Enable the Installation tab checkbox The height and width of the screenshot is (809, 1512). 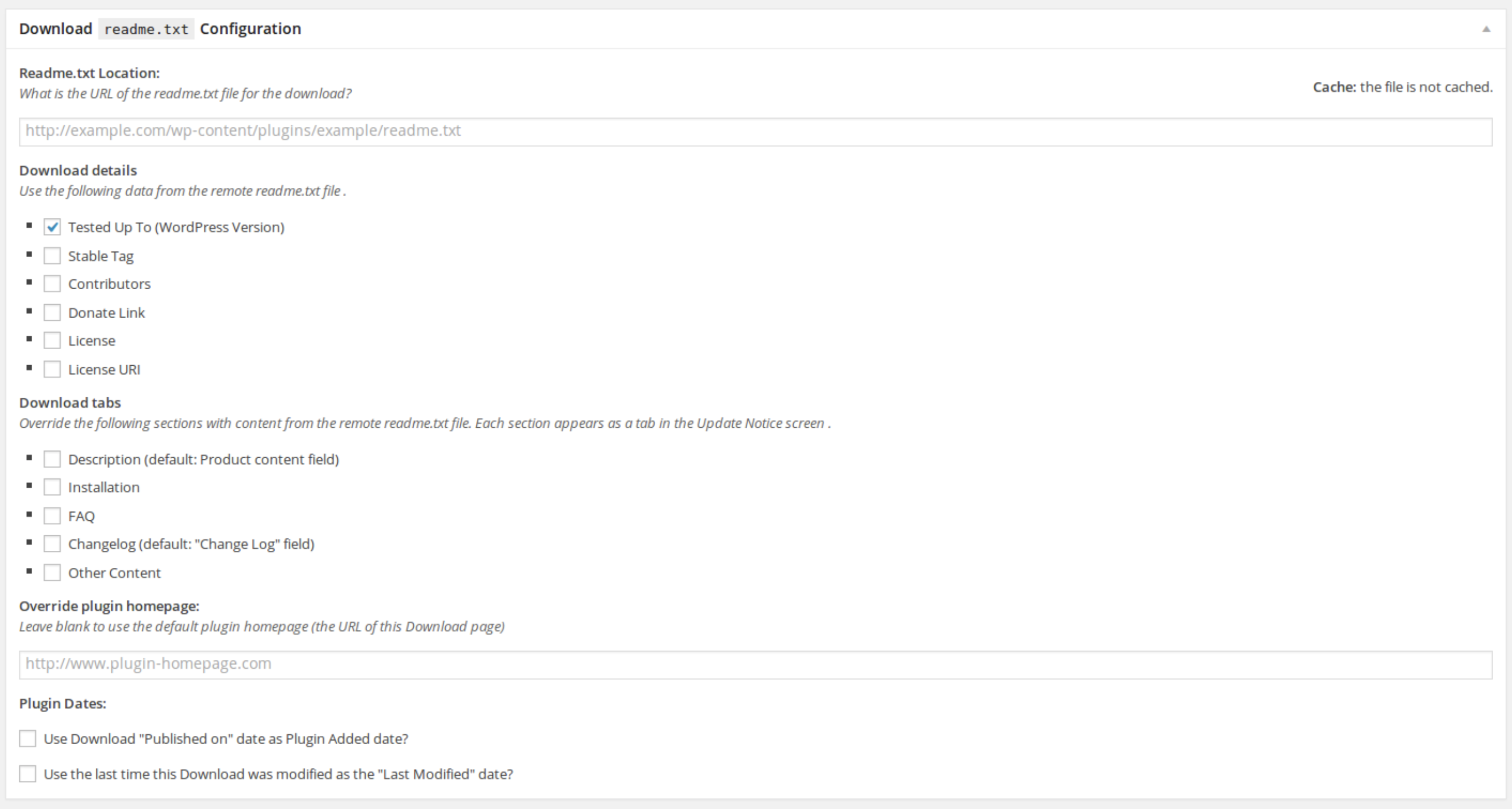click(x=52, y=487)
